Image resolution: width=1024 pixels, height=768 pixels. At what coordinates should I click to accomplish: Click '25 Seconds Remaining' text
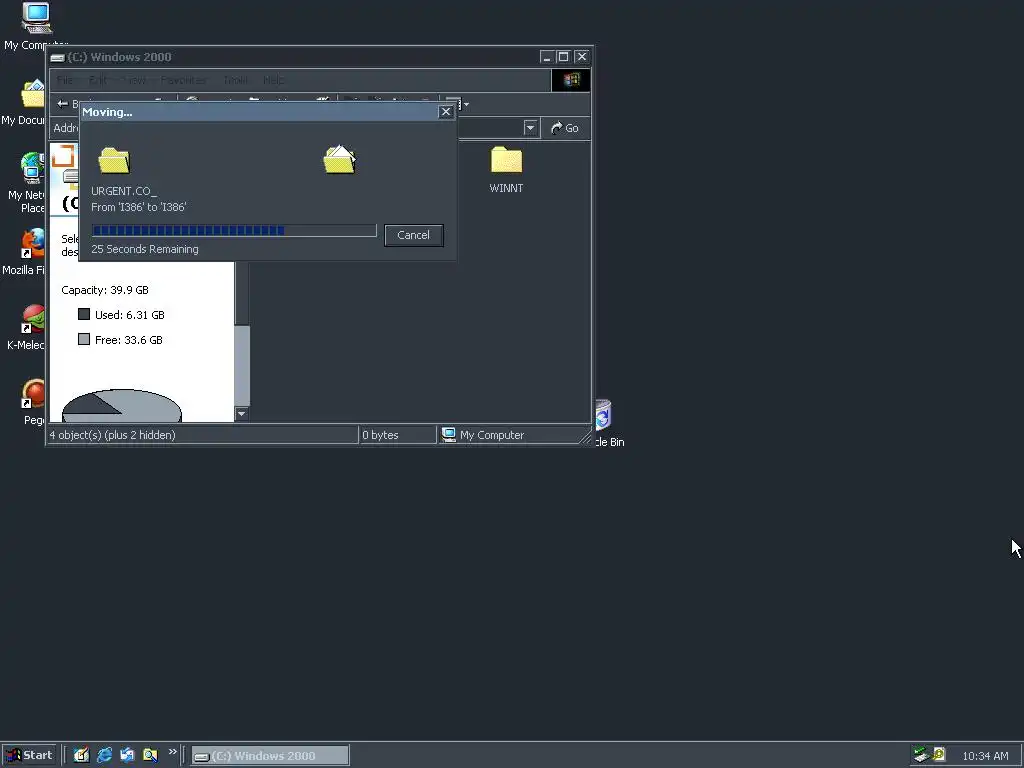coord(145,249)
